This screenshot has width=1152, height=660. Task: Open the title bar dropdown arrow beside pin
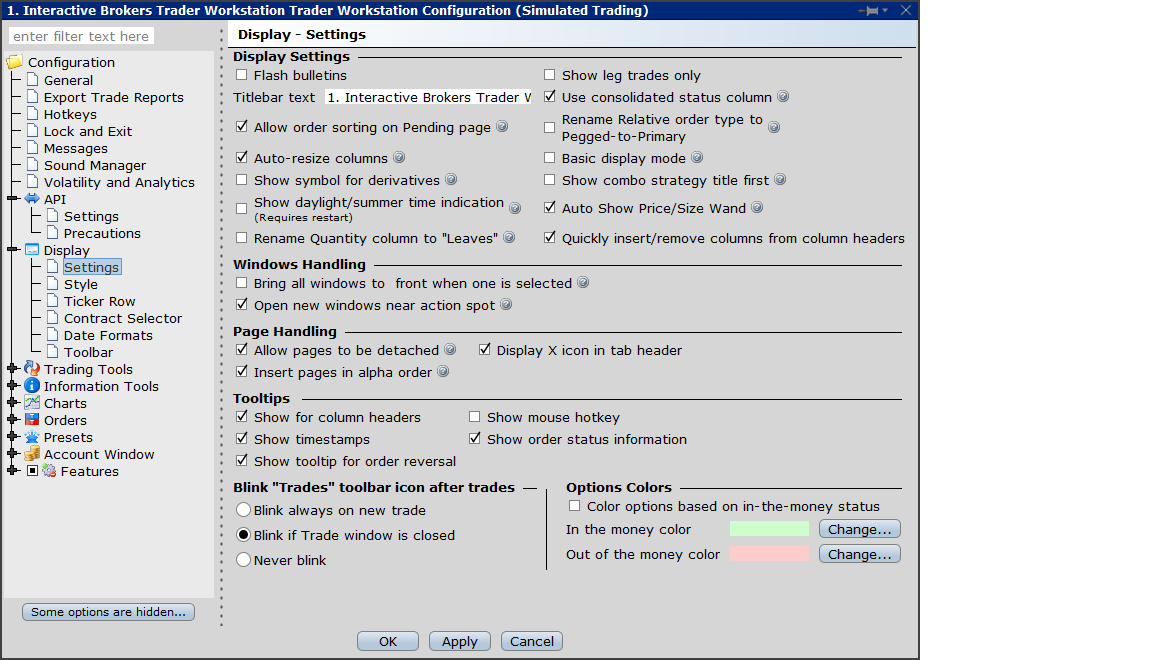pyautogui.click(x=885, y=10)
